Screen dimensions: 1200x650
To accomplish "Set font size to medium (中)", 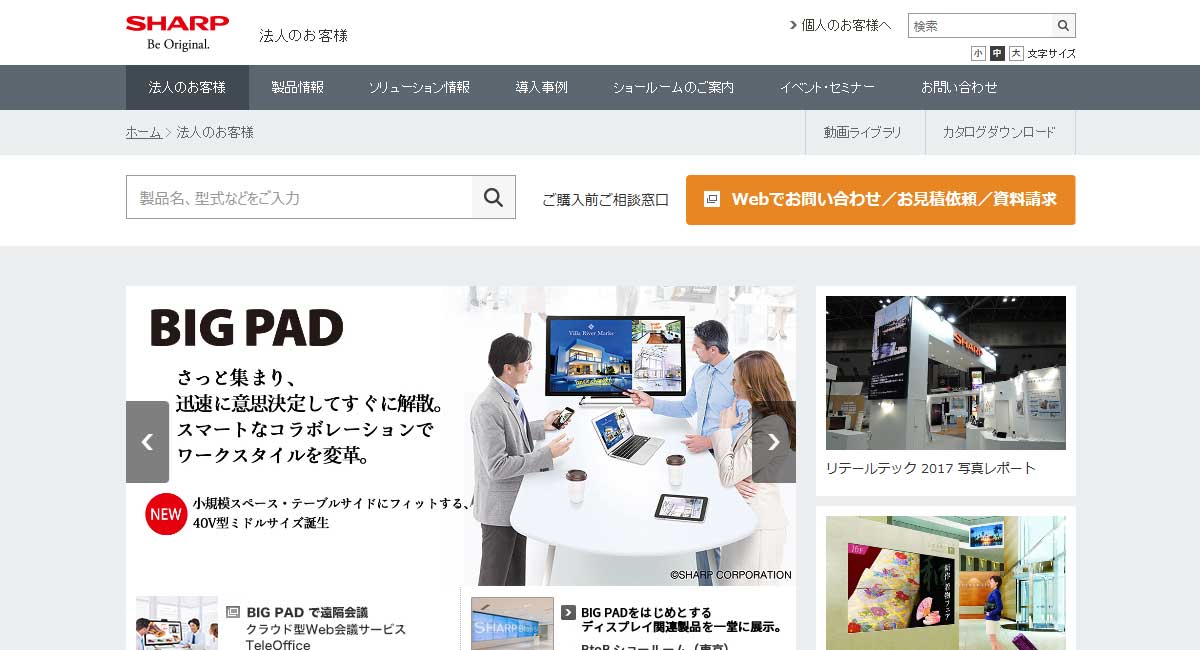I will (997, 54).
